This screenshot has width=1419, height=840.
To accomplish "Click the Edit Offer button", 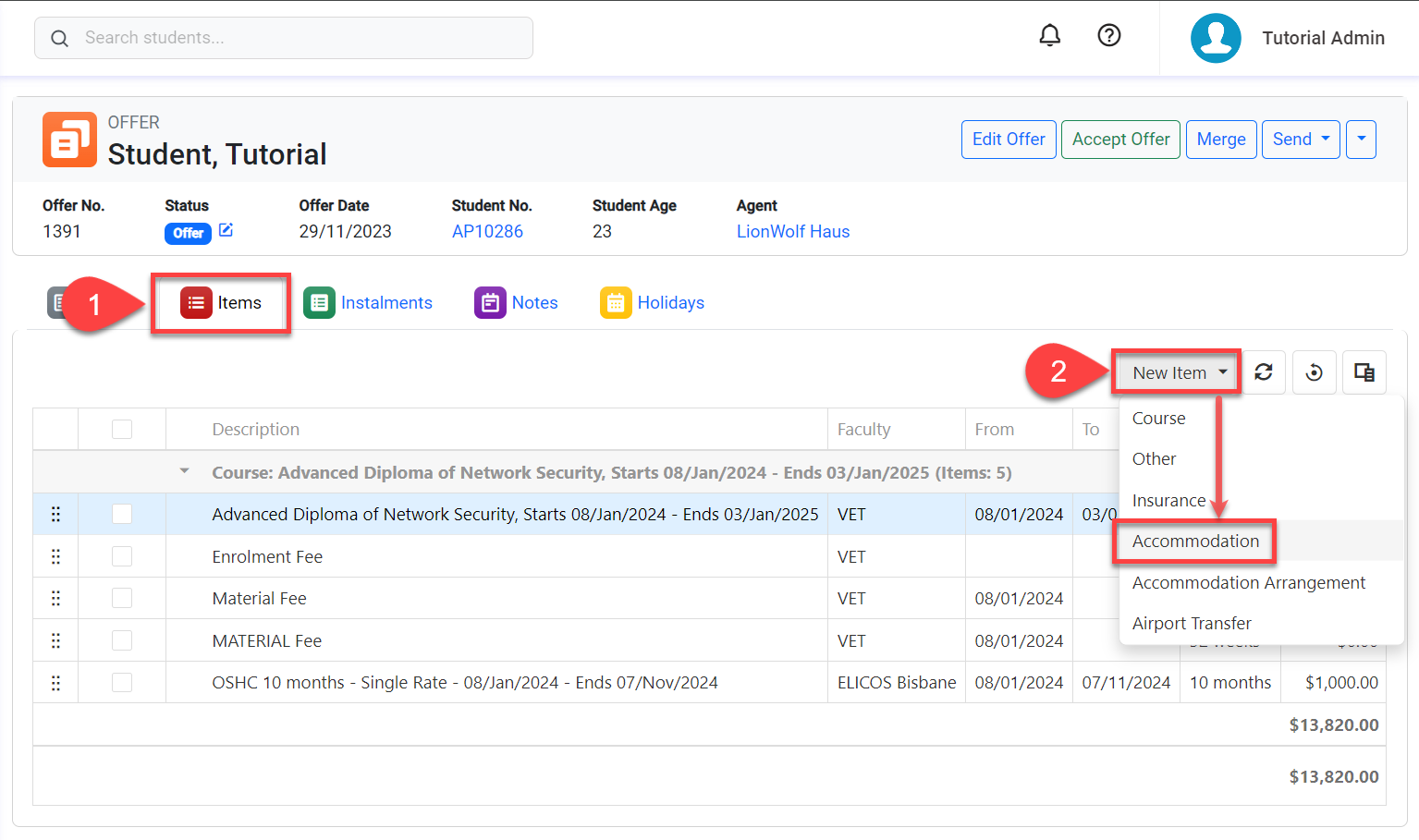I will [x=1009, y=140].
